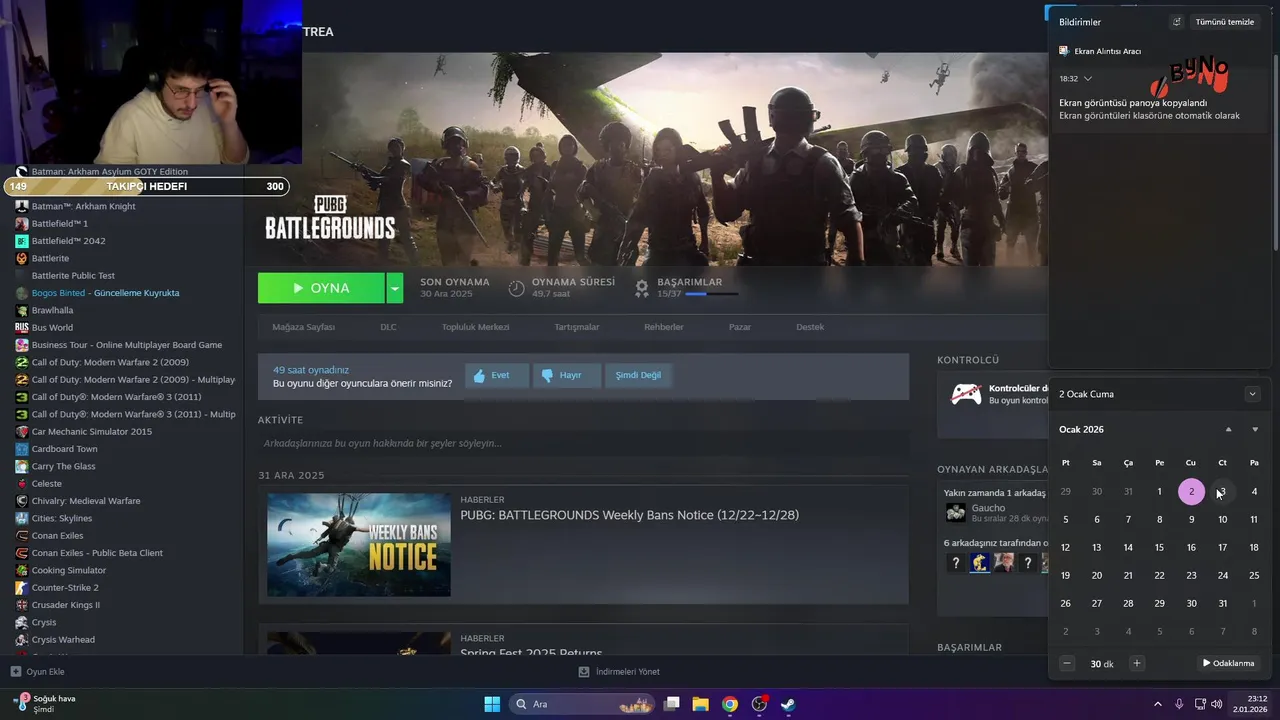Expand the 18:32 notification chevron

pyautogui.click(x=1088, y=78)
